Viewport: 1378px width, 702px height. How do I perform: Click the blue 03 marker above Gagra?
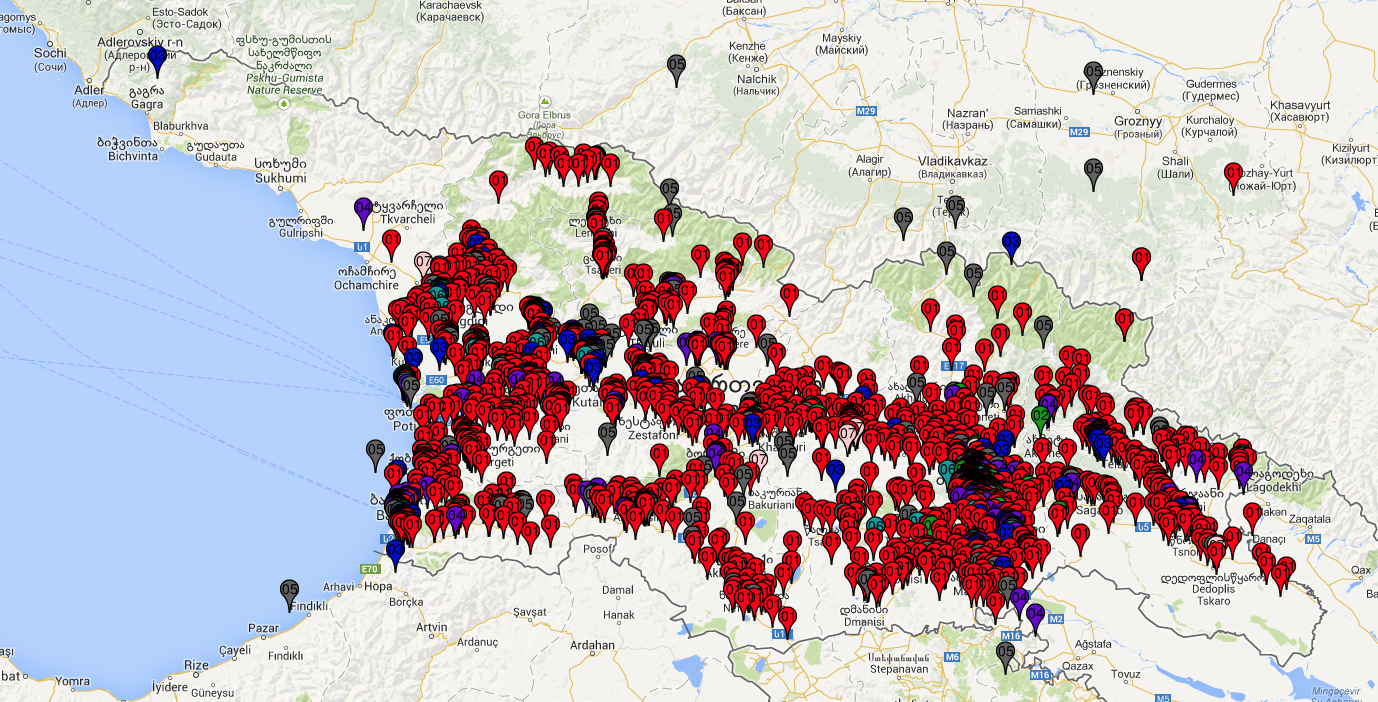tap(157, 59)
